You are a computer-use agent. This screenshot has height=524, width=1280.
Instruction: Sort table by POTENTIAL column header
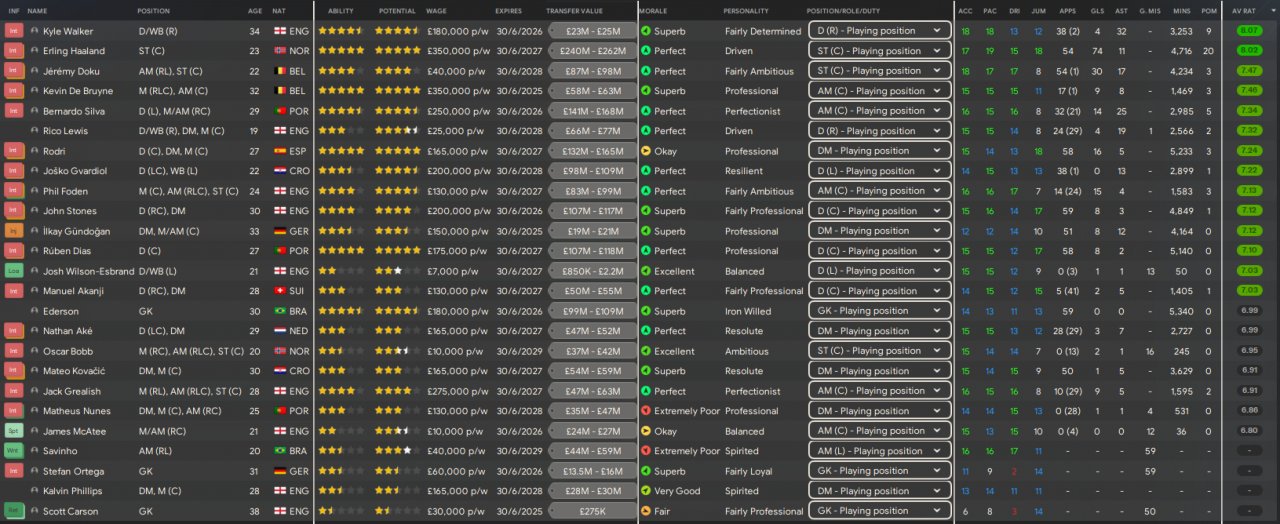click(397, 10)
